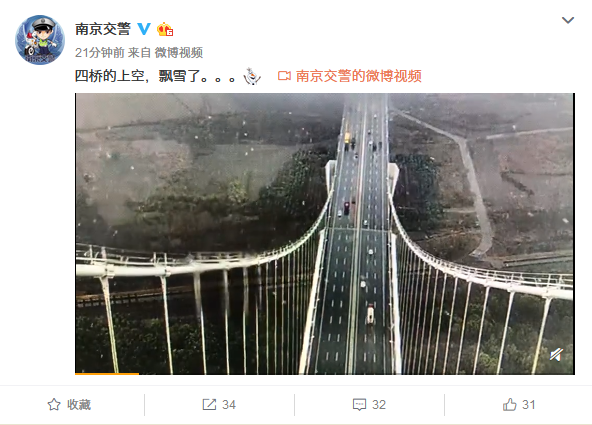Image resolution: width=592 pixels, height=425 pixels.
Task: Click the video camera icon before link
Action: point(284,76)
